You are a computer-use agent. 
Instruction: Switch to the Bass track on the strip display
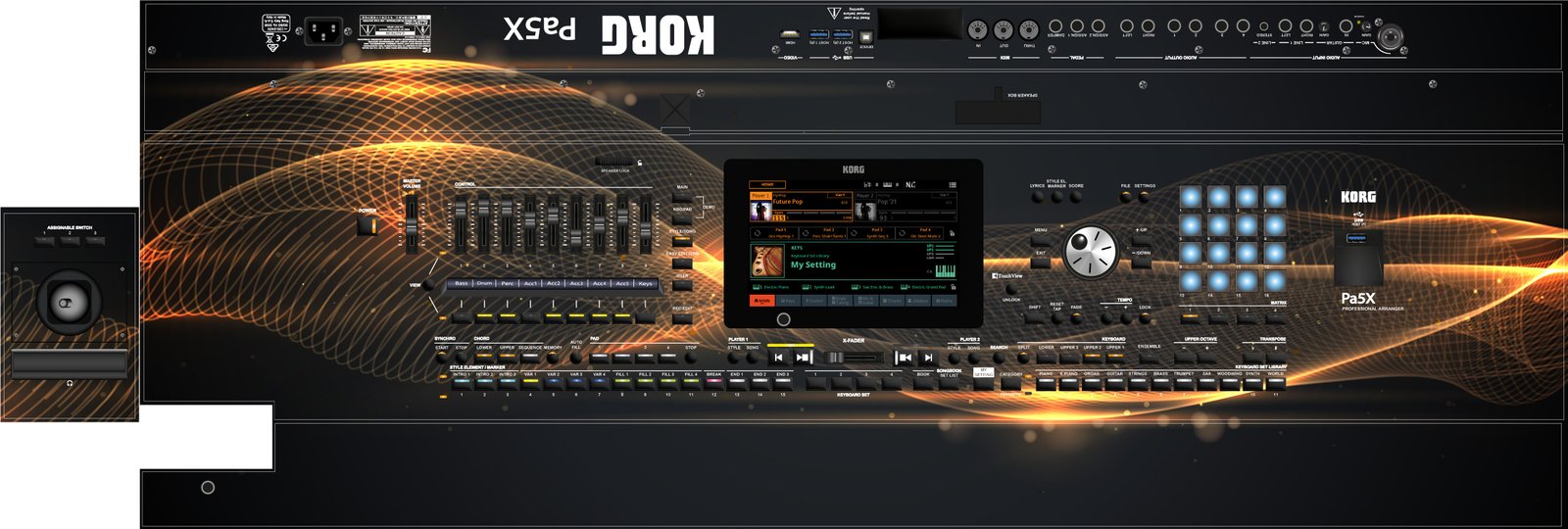tap(462, 283)
